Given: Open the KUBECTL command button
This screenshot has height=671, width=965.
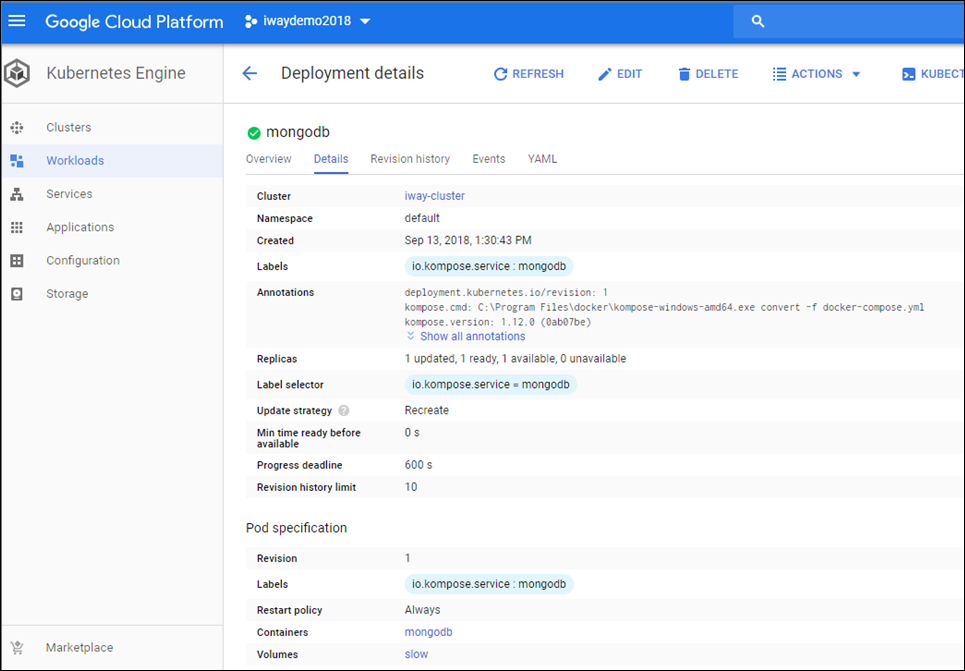Looking at the screenshot, I should (932, 74).
